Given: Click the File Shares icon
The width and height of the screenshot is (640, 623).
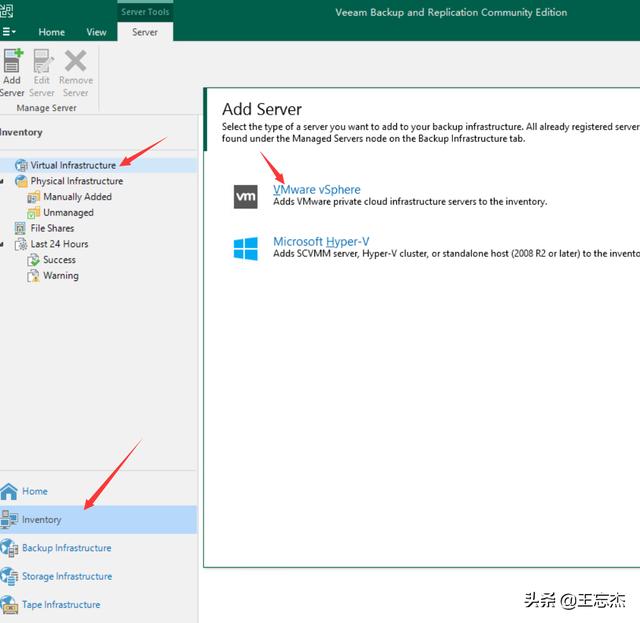Looking at the screenshot, I should click(x=20, y=228).
